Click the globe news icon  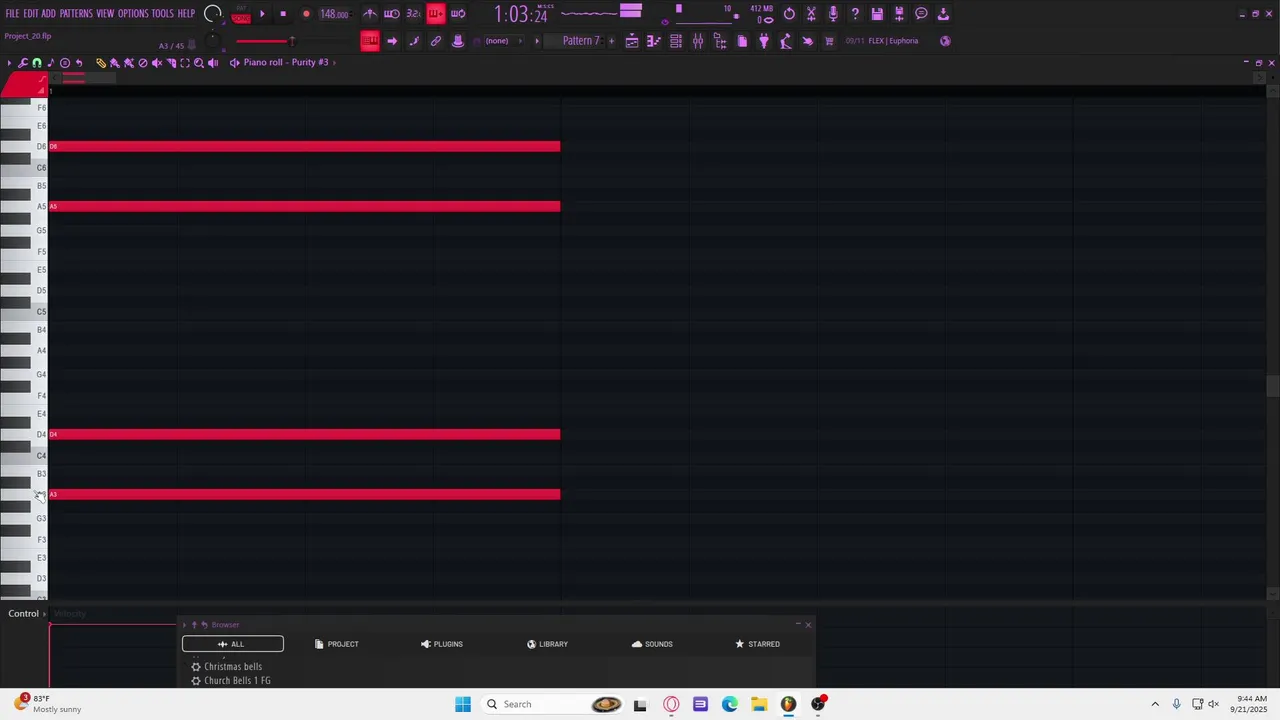click(x=945, y=41)
